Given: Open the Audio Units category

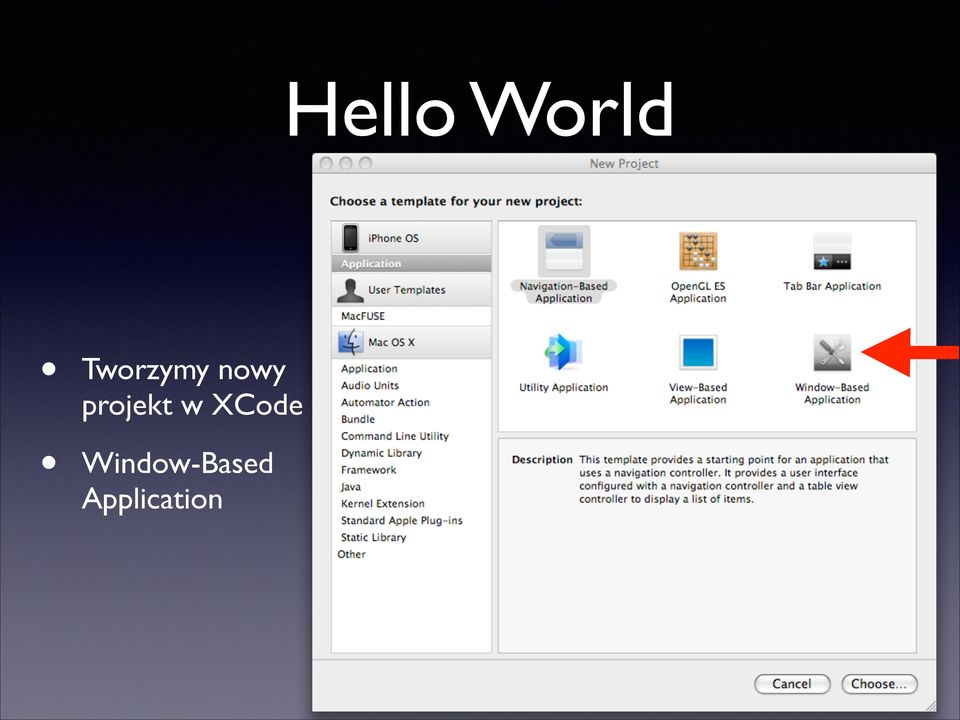Looking at the screenshot, I should [411, 386].
